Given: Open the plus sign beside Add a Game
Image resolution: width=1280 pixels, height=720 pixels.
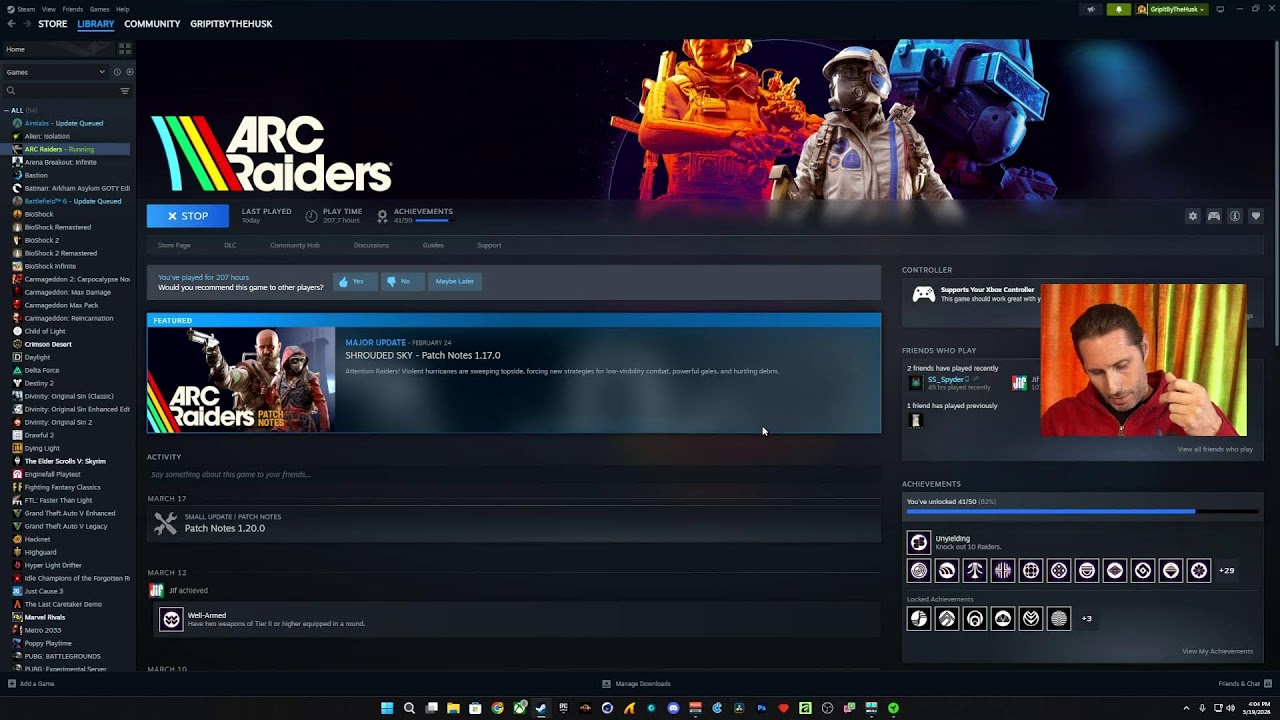Looking at the screenshot, I should [12, 684].
